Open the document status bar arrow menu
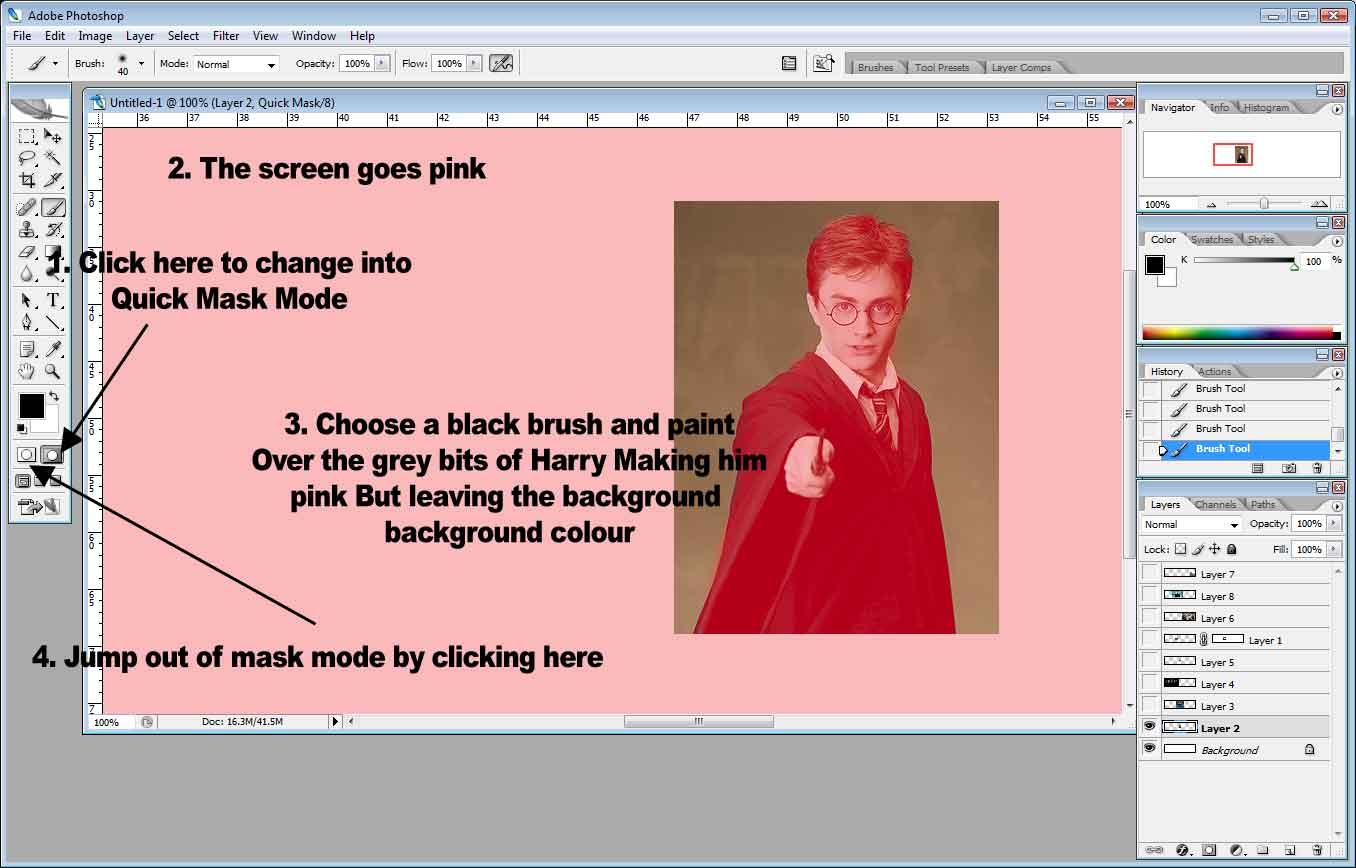1356x868 pixels. pos(336,721)
